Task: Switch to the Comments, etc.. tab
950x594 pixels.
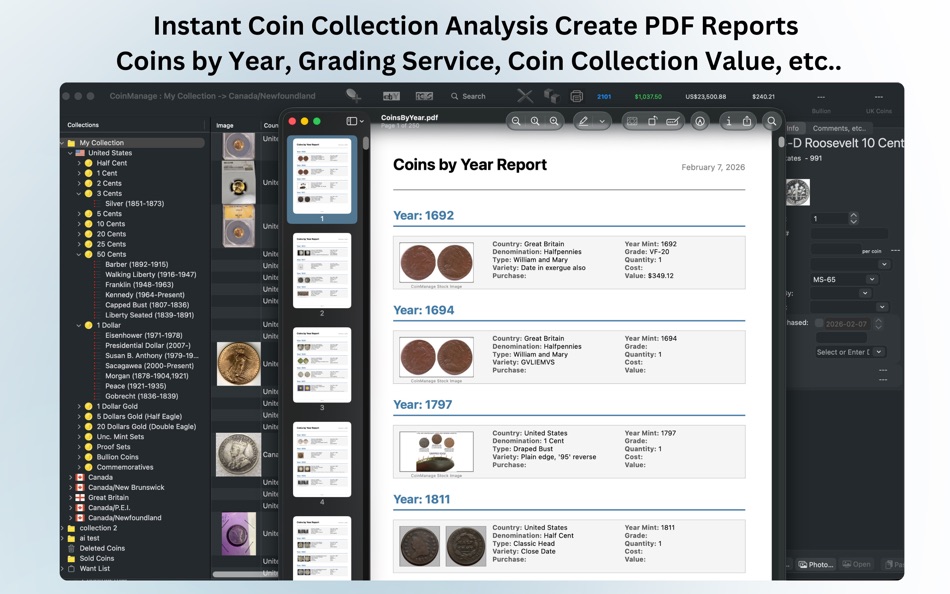Action: pos(839,128)
